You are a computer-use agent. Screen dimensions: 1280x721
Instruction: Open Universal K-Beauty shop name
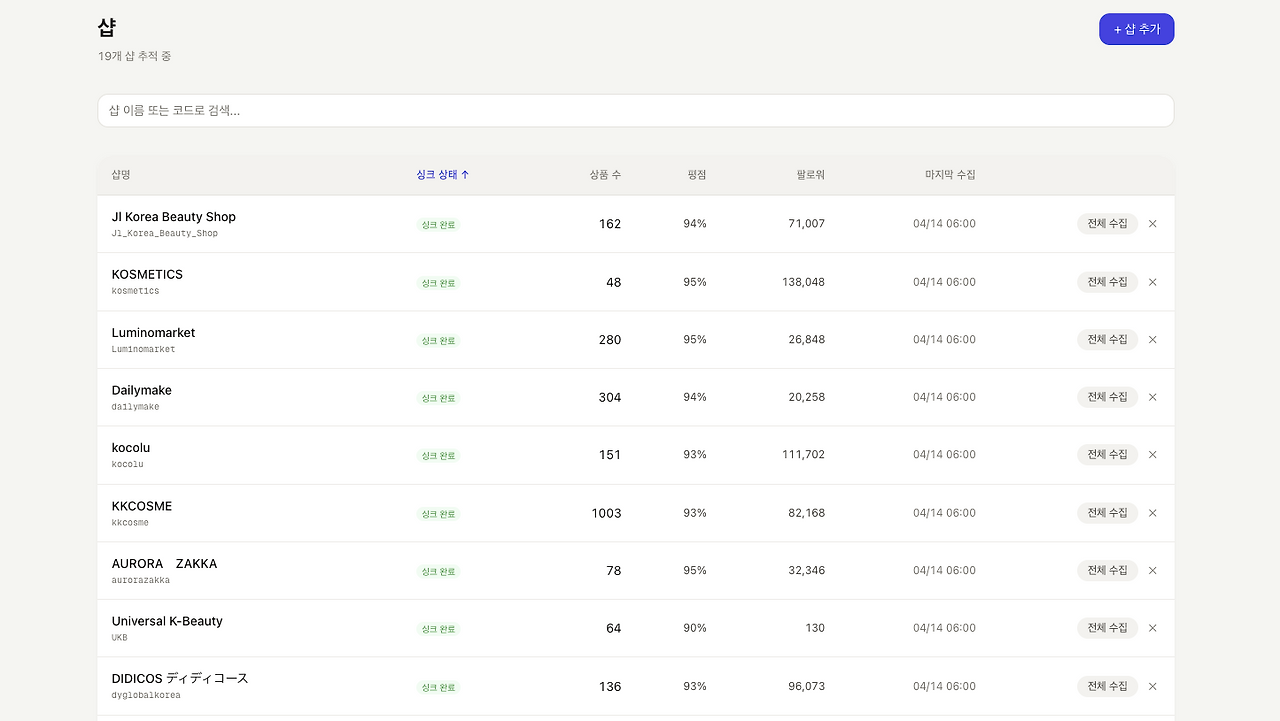(x=167, y=621)
